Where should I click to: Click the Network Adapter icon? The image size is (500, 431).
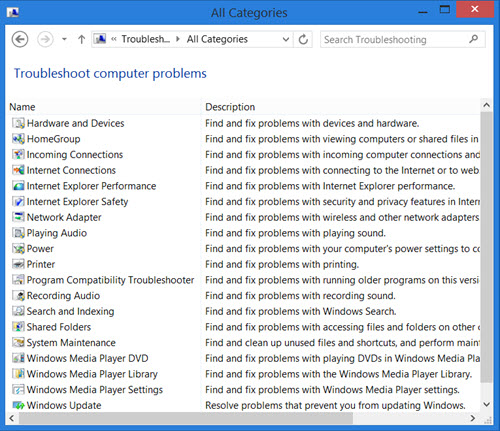pos(18,217)
